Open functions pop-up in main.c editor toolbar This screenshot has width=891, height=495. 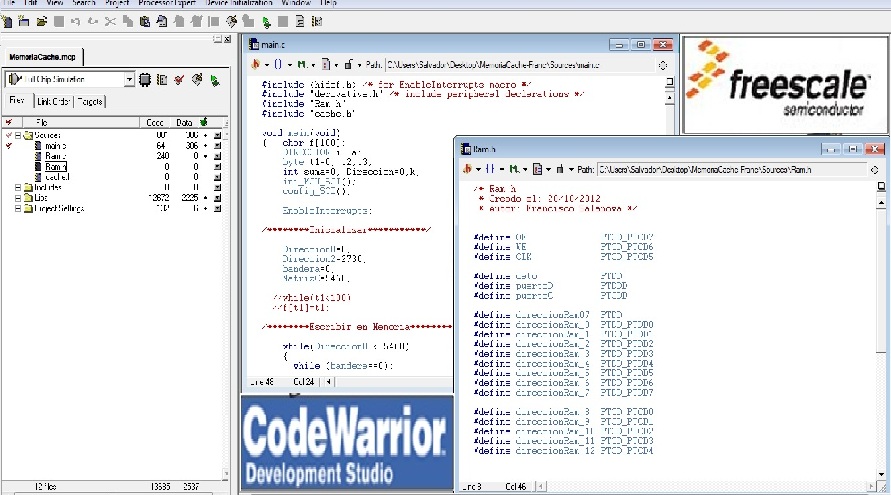tap(278, 64)
